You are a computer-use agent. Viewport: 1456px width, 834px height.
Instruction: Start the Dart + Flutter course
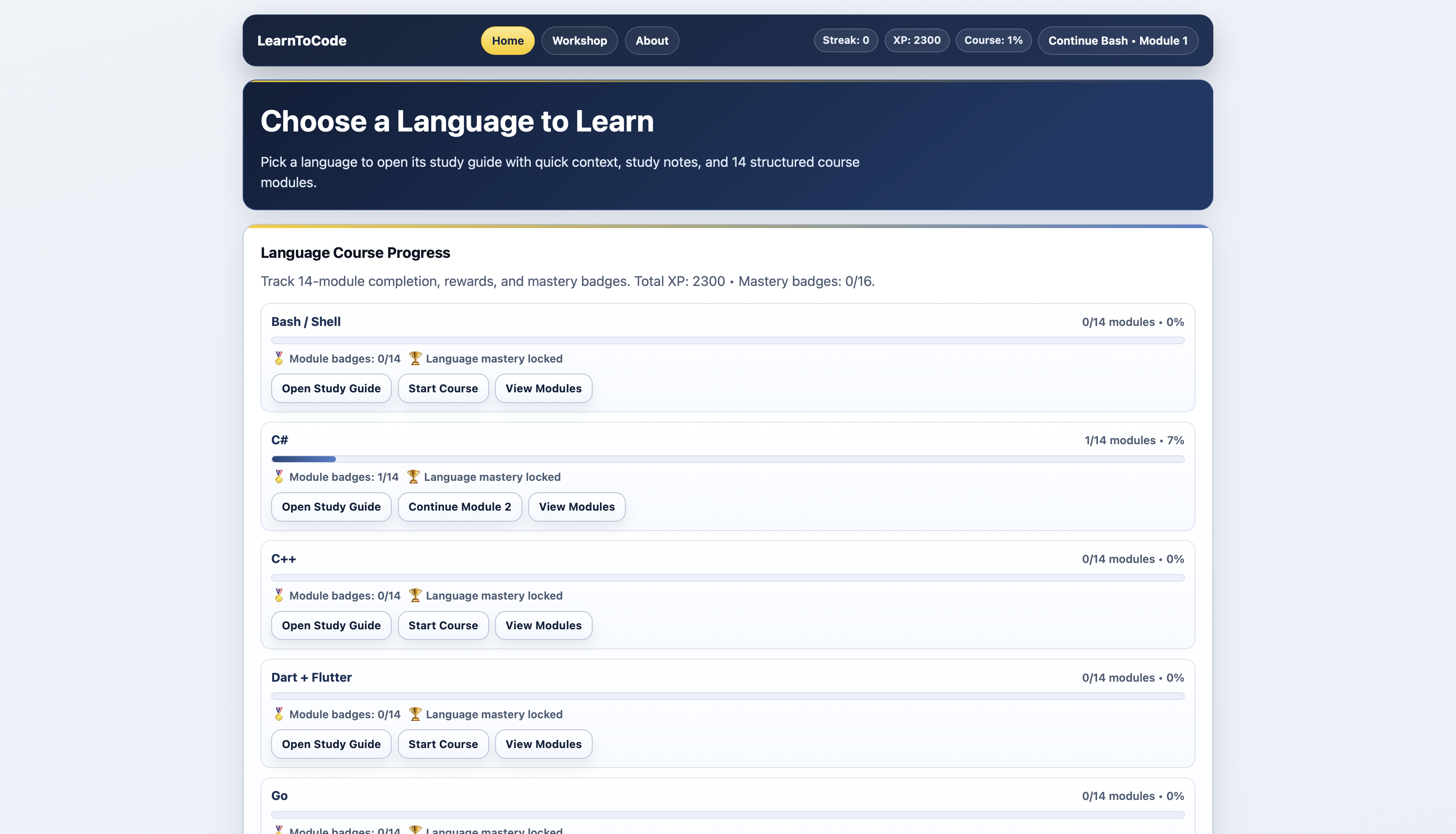443,743
